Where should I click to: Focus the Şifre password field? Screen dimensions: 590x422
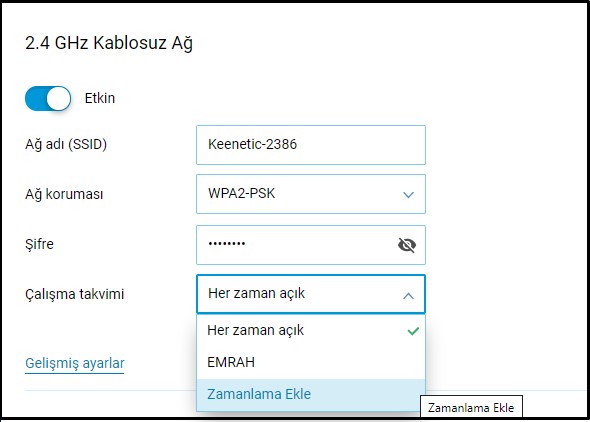[311, 245]
